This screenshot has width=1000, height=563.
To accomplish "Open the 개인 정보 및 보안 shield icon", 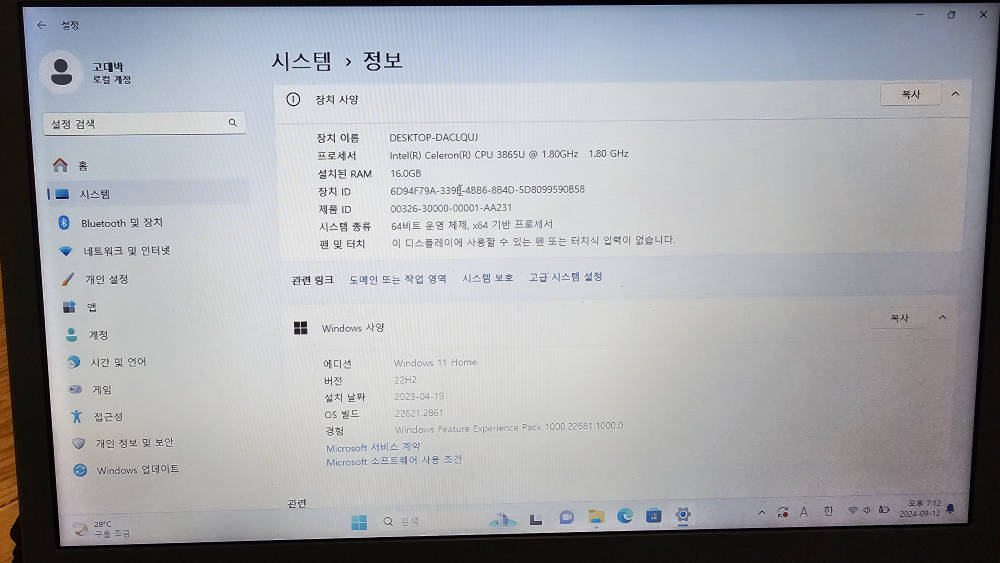I will 78,443.
